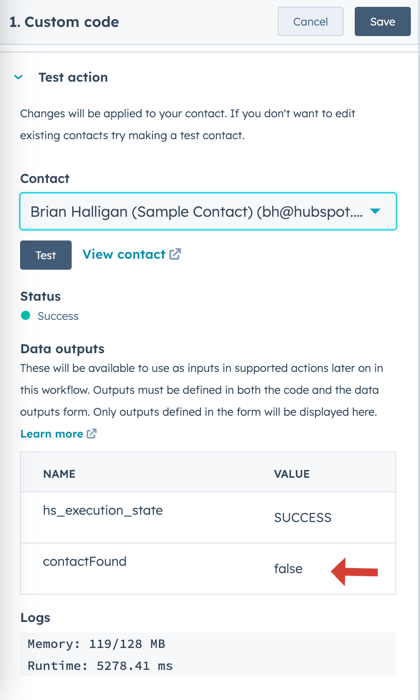
Task: Select the hs_execution_state output row
Action: tap(208, 517)
